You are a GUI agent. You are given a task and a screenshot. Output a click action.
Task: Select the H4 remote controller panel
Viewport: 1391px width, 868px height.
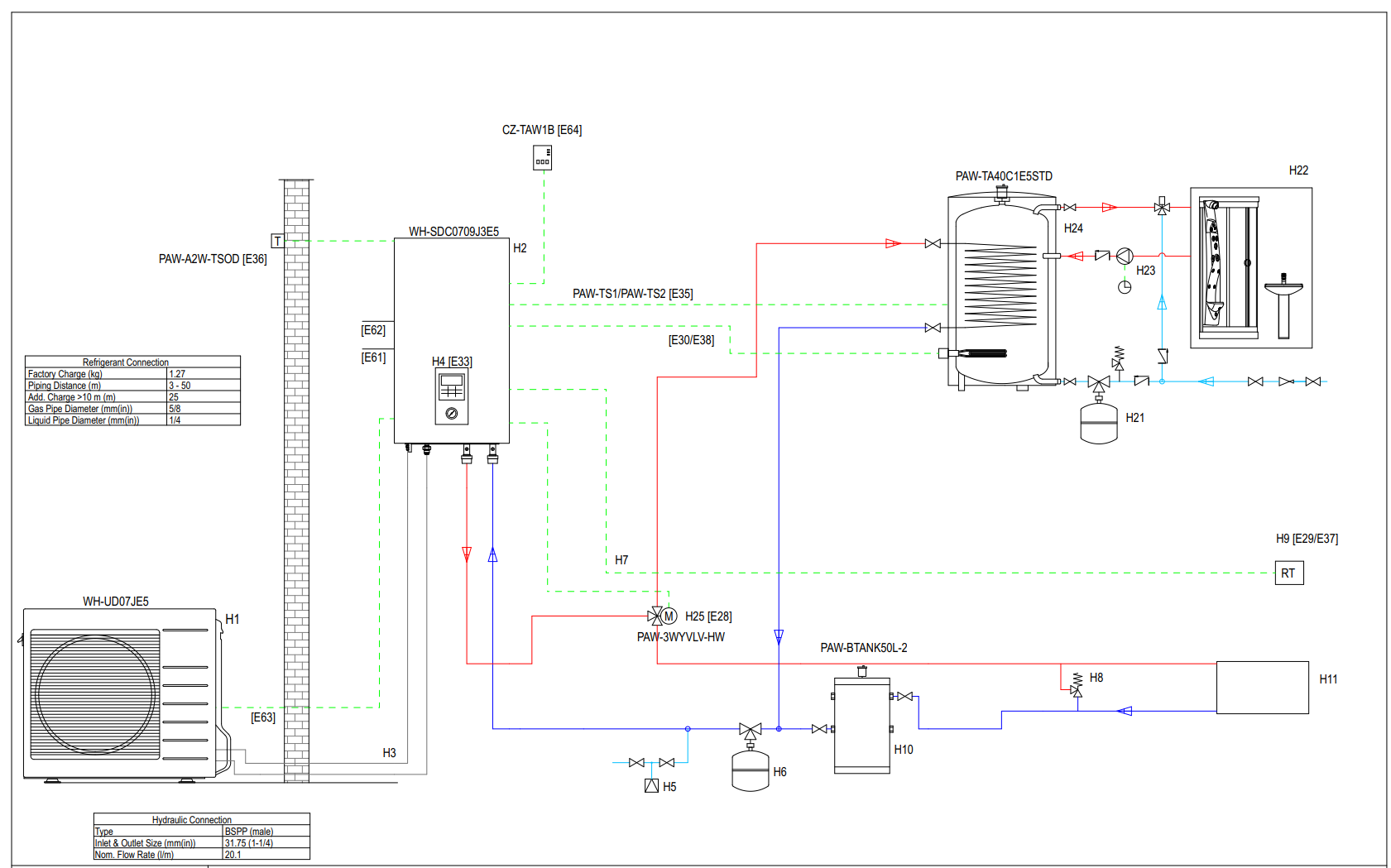pos(452,396)
